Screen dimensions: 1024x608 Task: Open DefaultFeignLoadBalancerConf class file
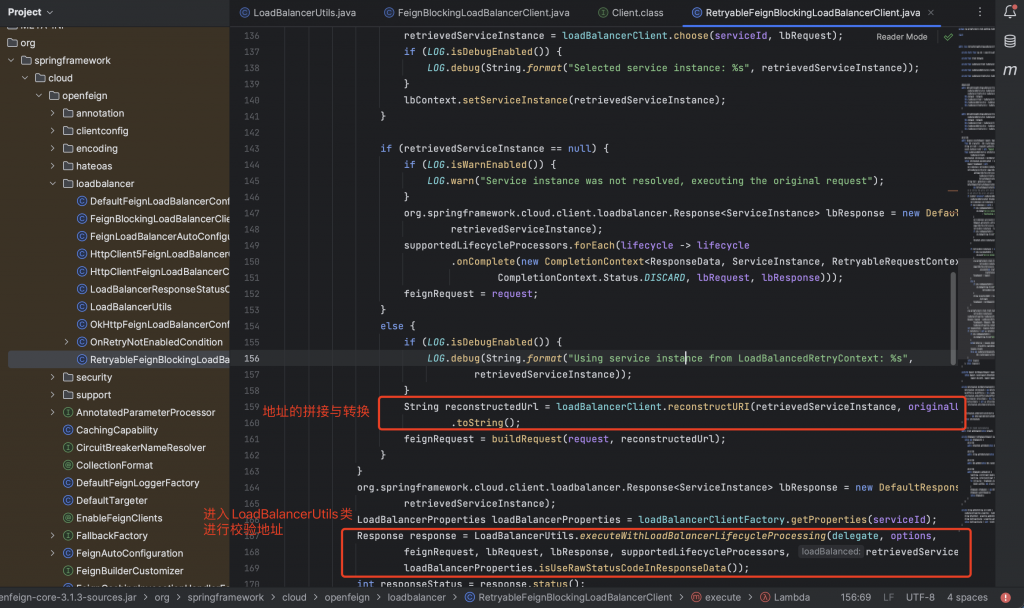[x=153, y=201]
